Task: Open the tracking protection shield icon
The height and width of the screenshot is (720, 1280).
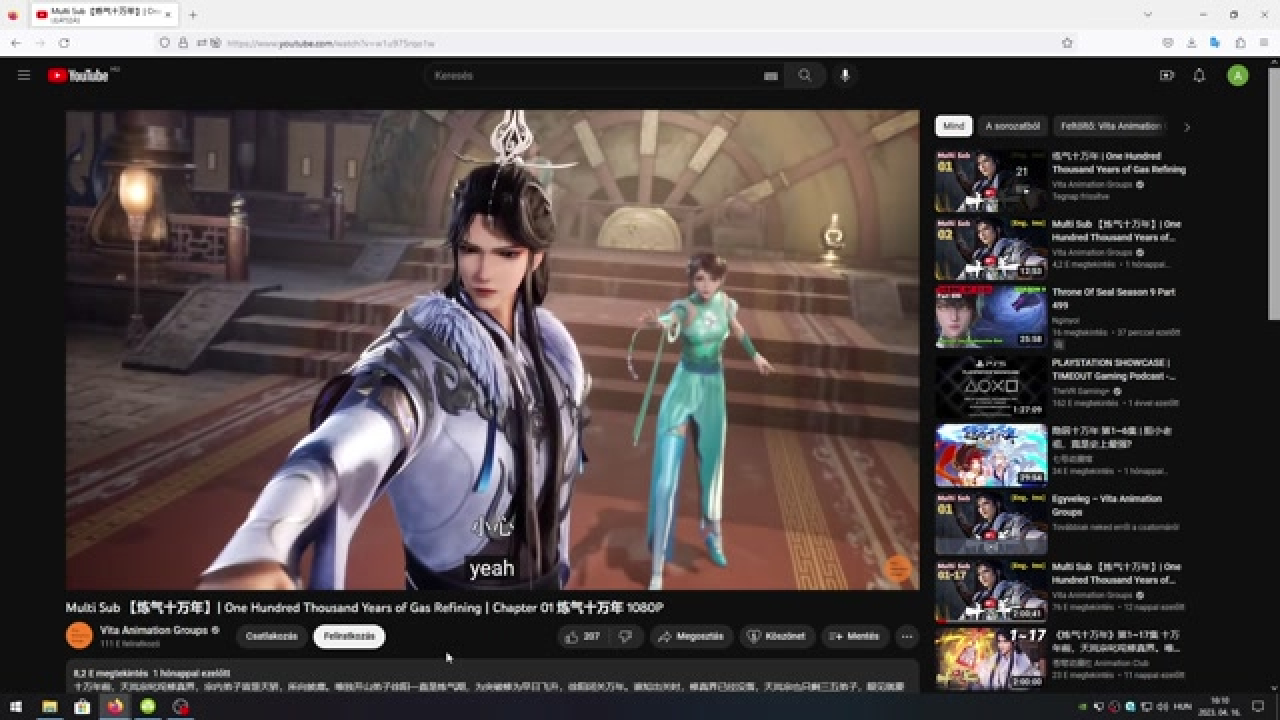Action: (165, 43)
